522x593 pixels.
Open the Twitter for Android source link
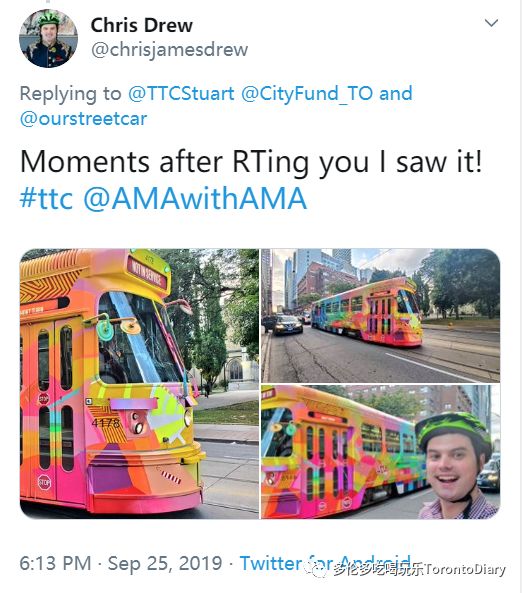tap(325, 563)
